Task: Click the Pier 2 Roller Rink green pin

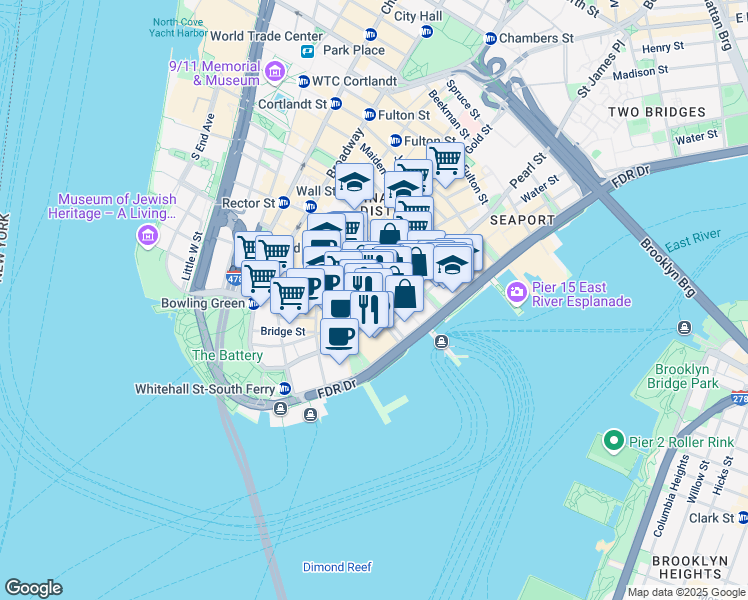Action: click(614, 441)
